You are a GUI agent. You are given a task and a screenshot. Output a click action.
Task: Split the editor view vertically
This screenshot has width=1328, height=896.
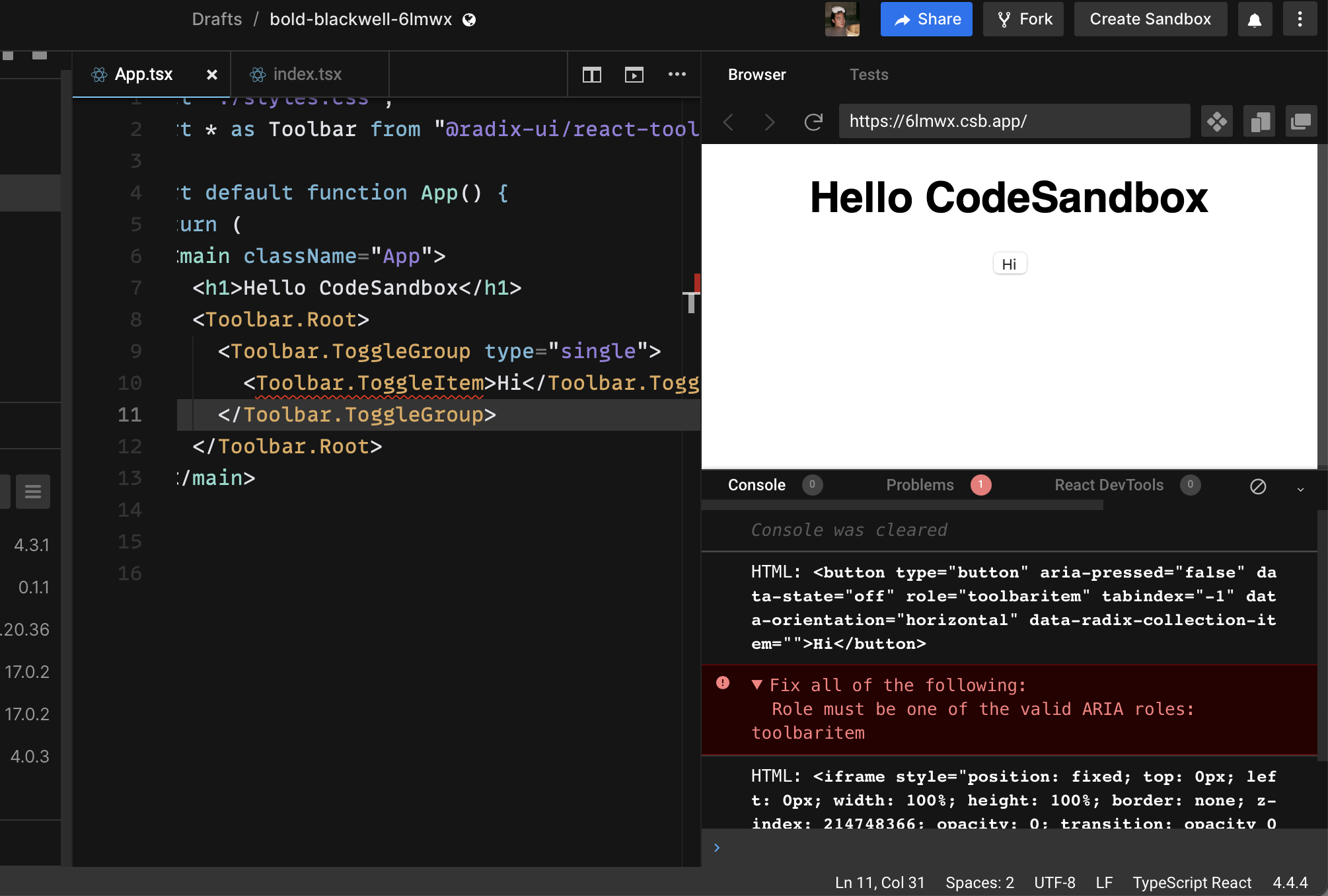pos(591,75)
